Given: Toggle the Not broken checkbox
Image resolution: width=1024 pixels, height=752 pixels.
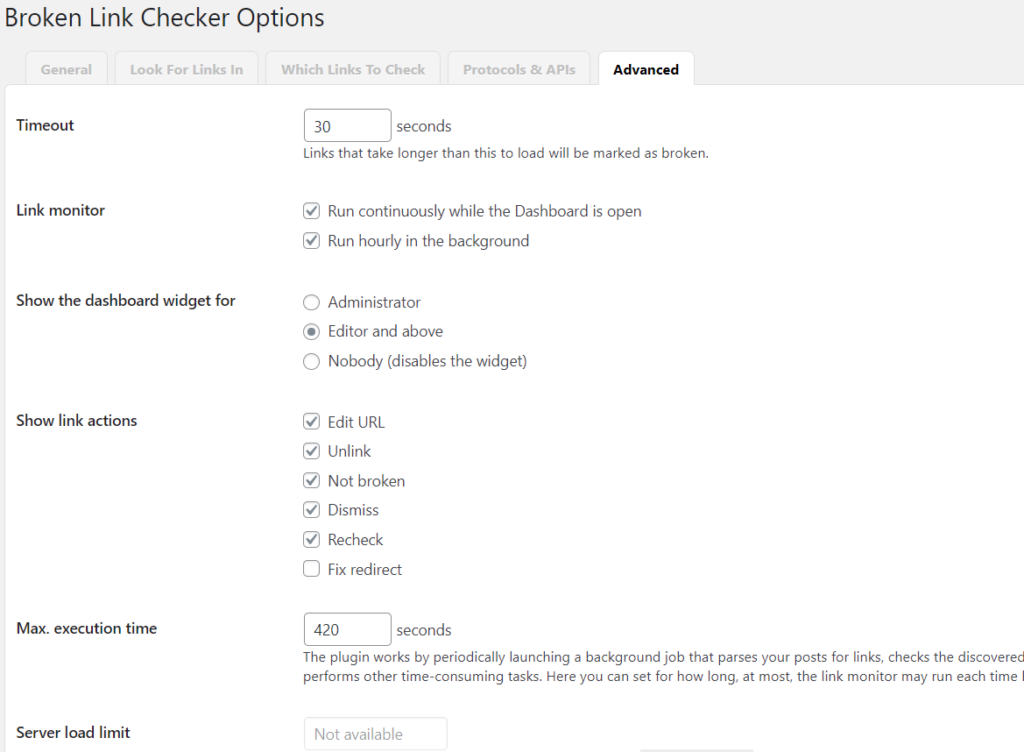Looking at the screenshot, I should (312, 481).
